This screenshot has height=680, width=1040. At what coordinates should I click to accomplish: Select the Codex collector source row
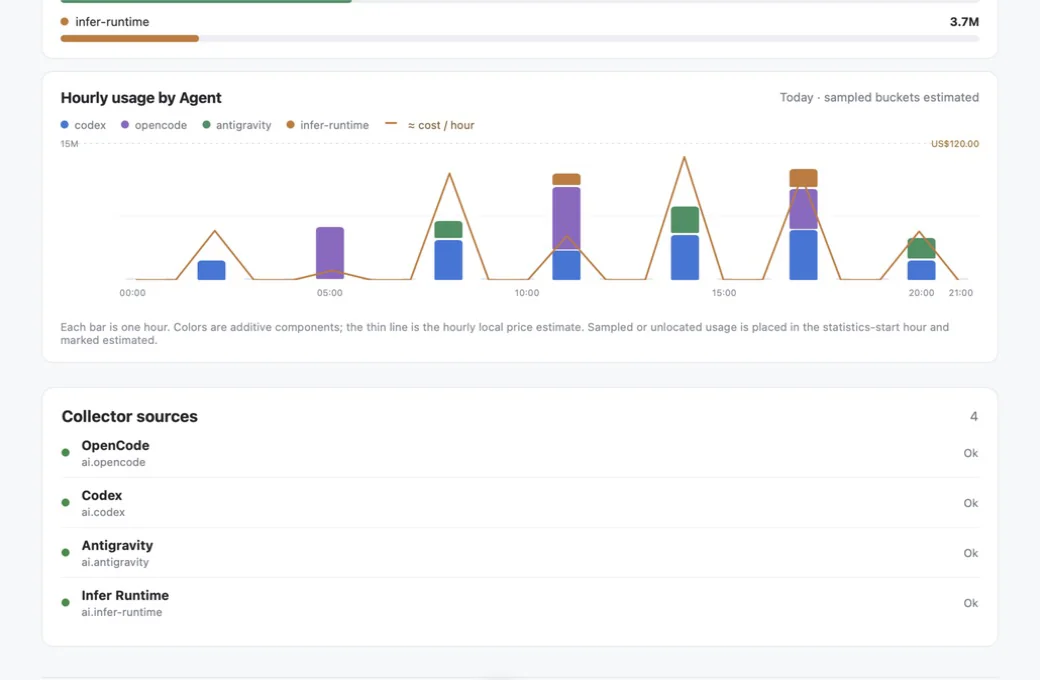[520, 503]
